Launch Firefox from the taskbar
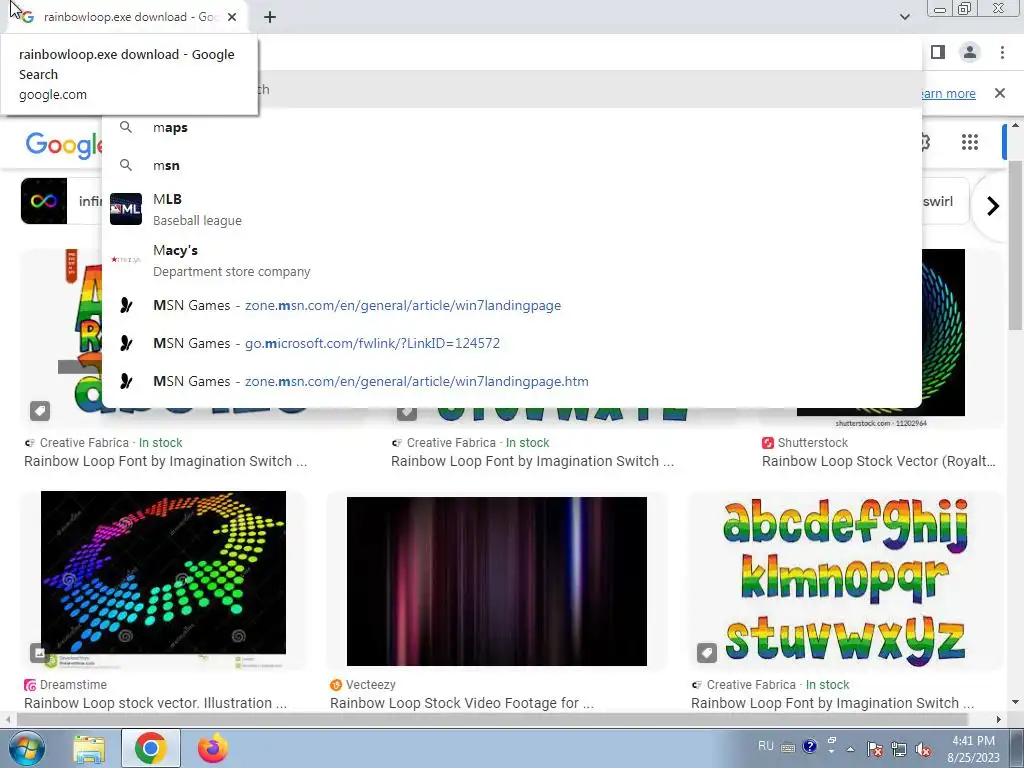 (213, 748)
